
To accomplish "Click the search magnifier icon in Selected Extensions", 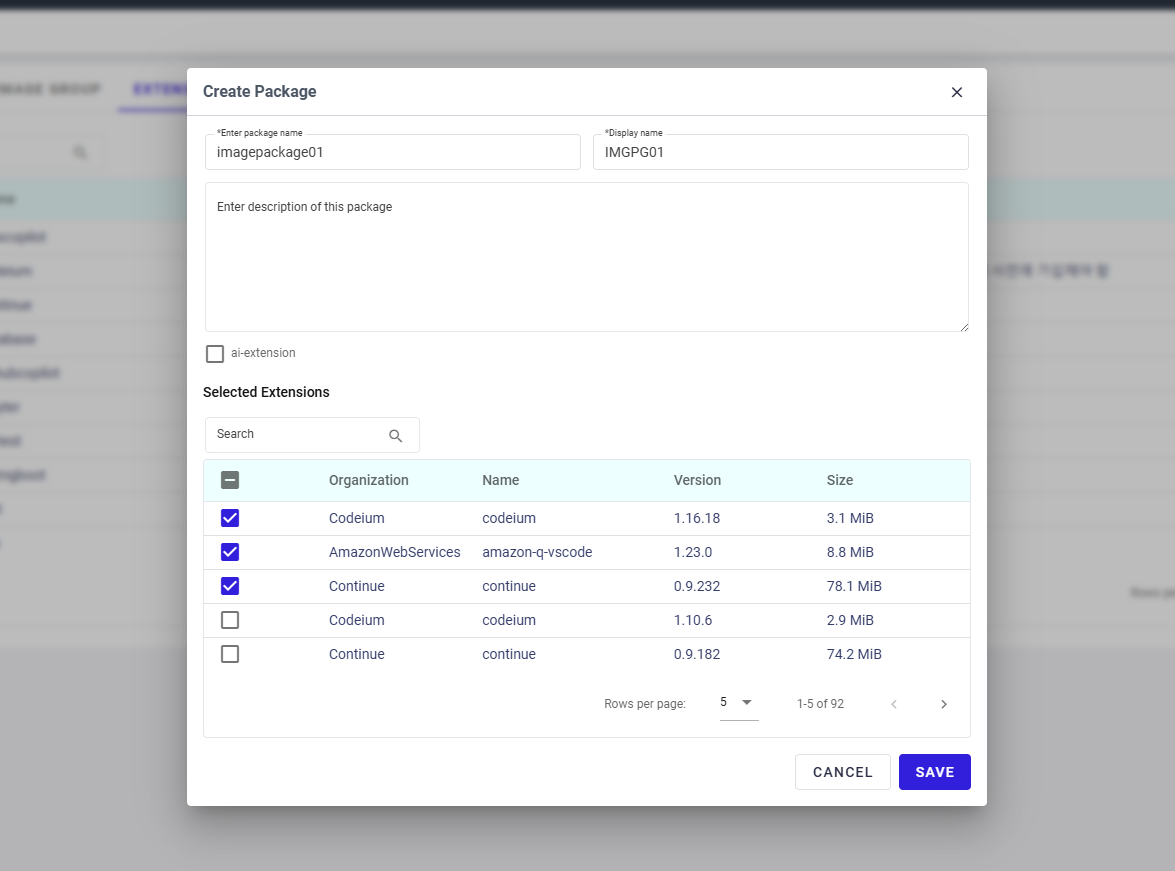I will pyautogui.click(x=396, y=436).
